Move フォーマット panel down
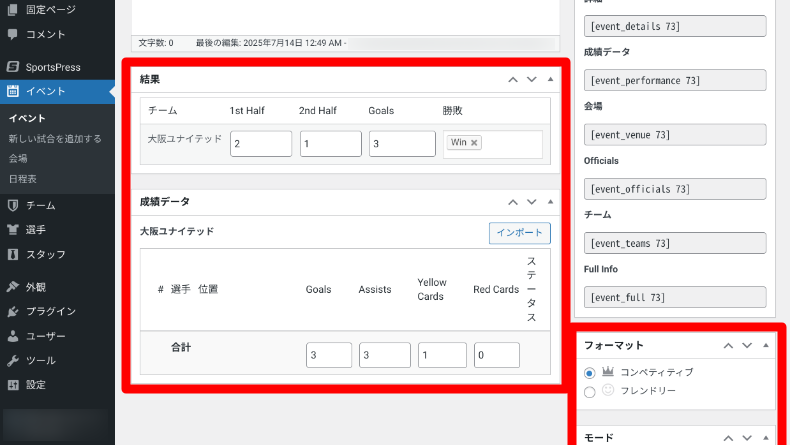The width and height of the screenshot is (790, 445). [x=747, y=346]
